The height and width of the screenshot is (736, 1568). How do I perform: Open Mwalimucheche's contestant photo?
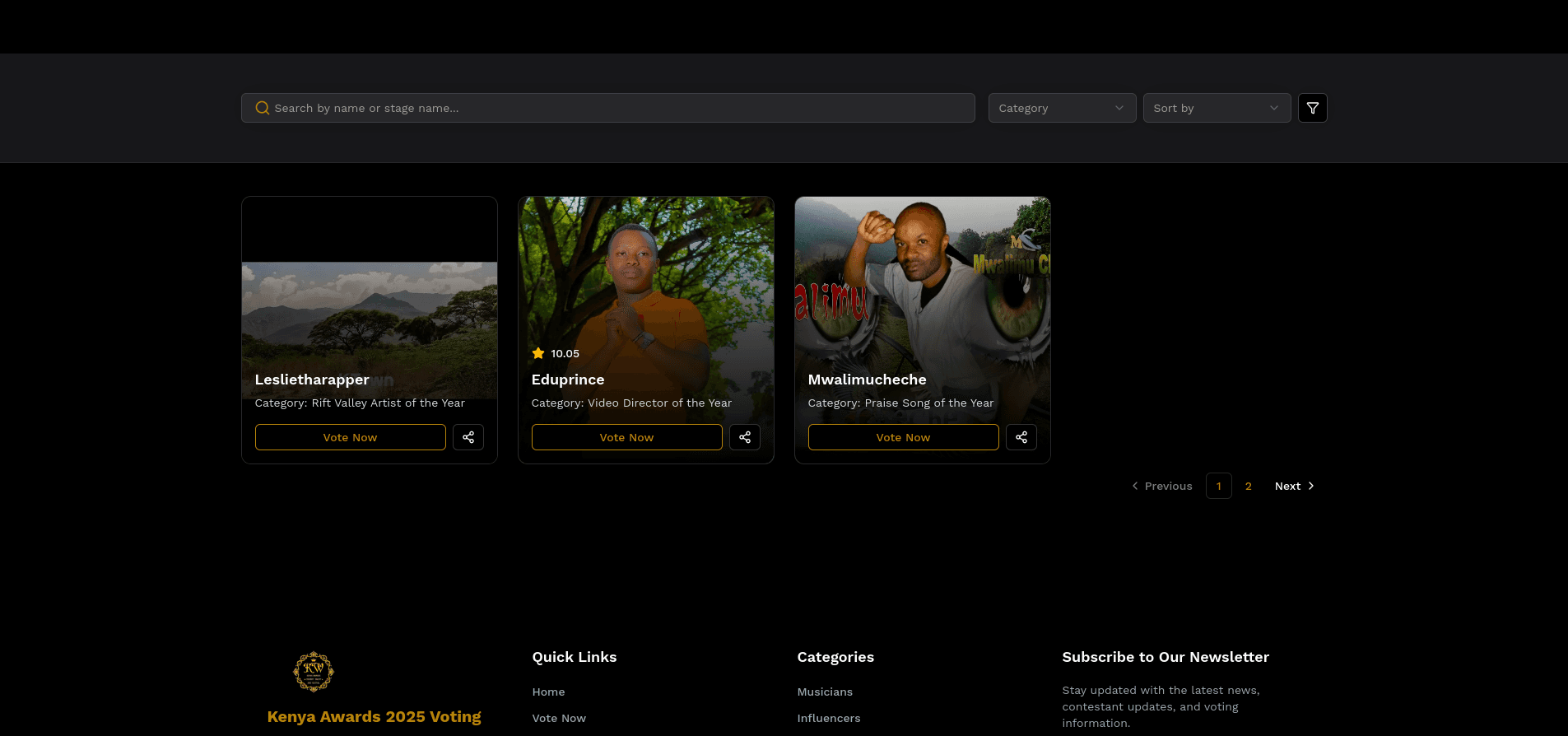[x=922, y=280]
